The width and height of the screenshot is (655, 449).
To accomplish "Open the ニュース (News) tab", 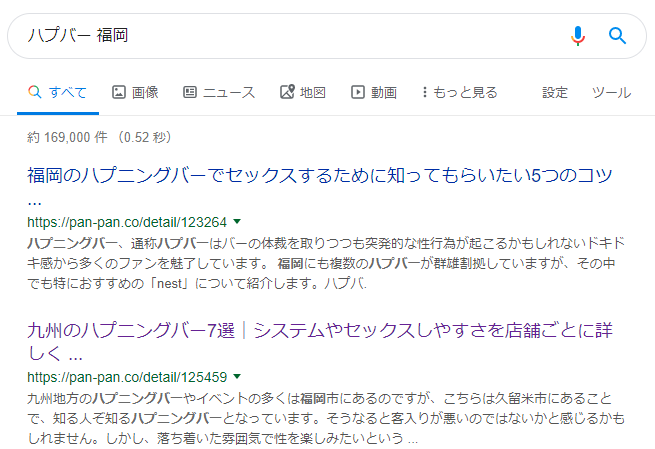I will pos(219,92).
